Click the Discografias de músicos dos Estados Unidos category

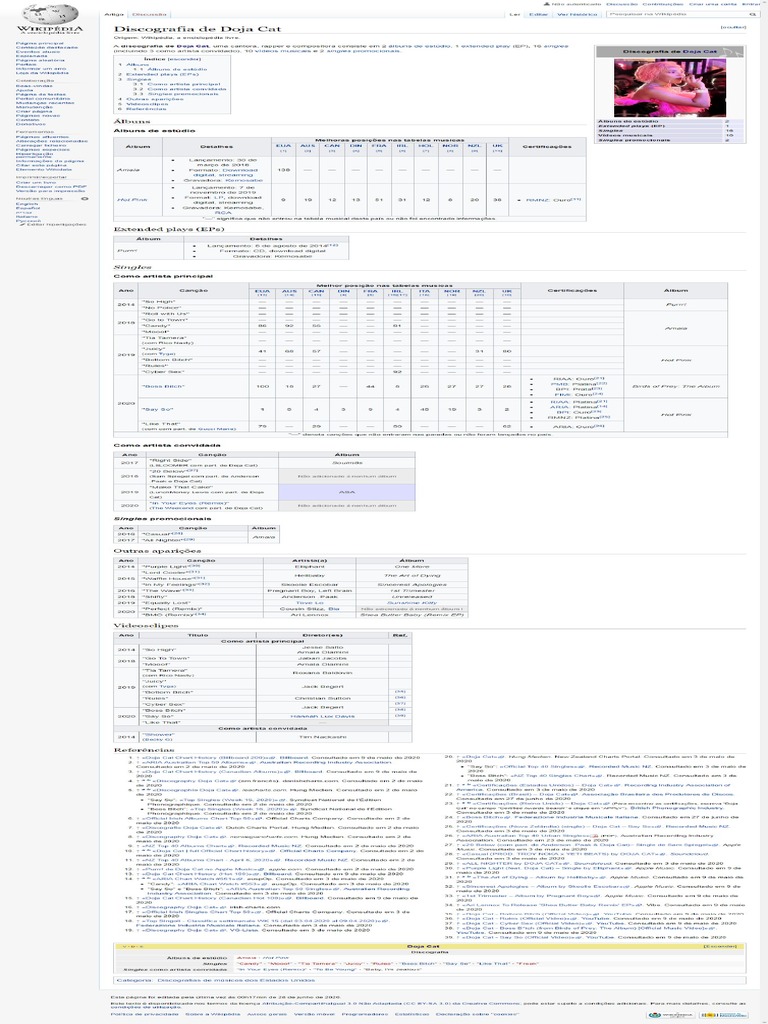[x=236, y=980]
